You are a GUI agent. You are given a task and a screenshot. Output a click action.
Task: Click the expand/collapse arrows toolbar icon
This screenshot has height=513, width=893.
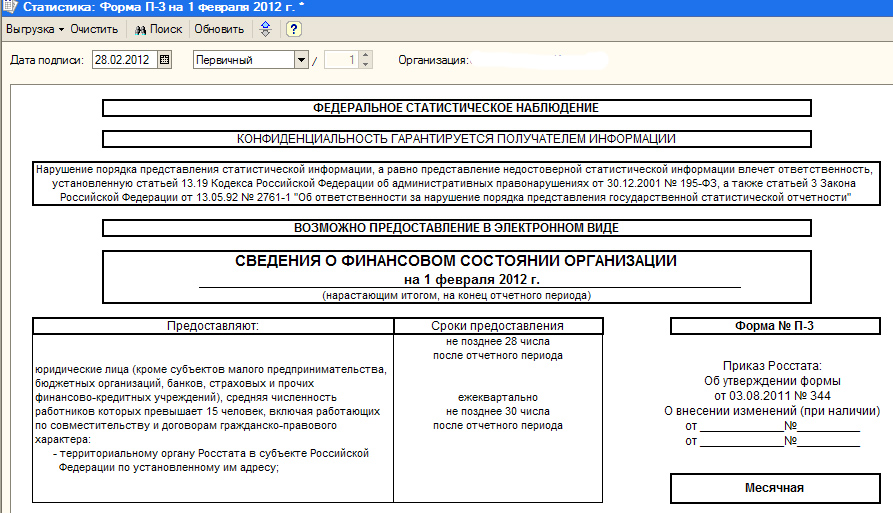[265, 29]
